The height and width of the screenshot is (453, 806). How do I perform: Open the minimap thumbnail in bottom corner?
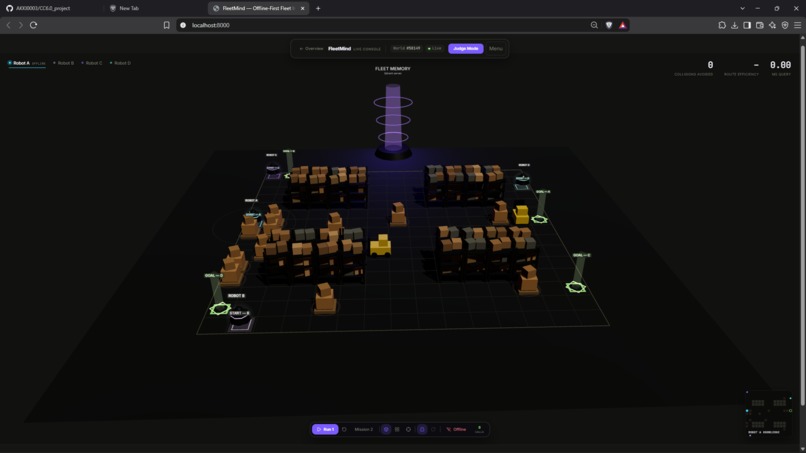[x=768, y=413]
